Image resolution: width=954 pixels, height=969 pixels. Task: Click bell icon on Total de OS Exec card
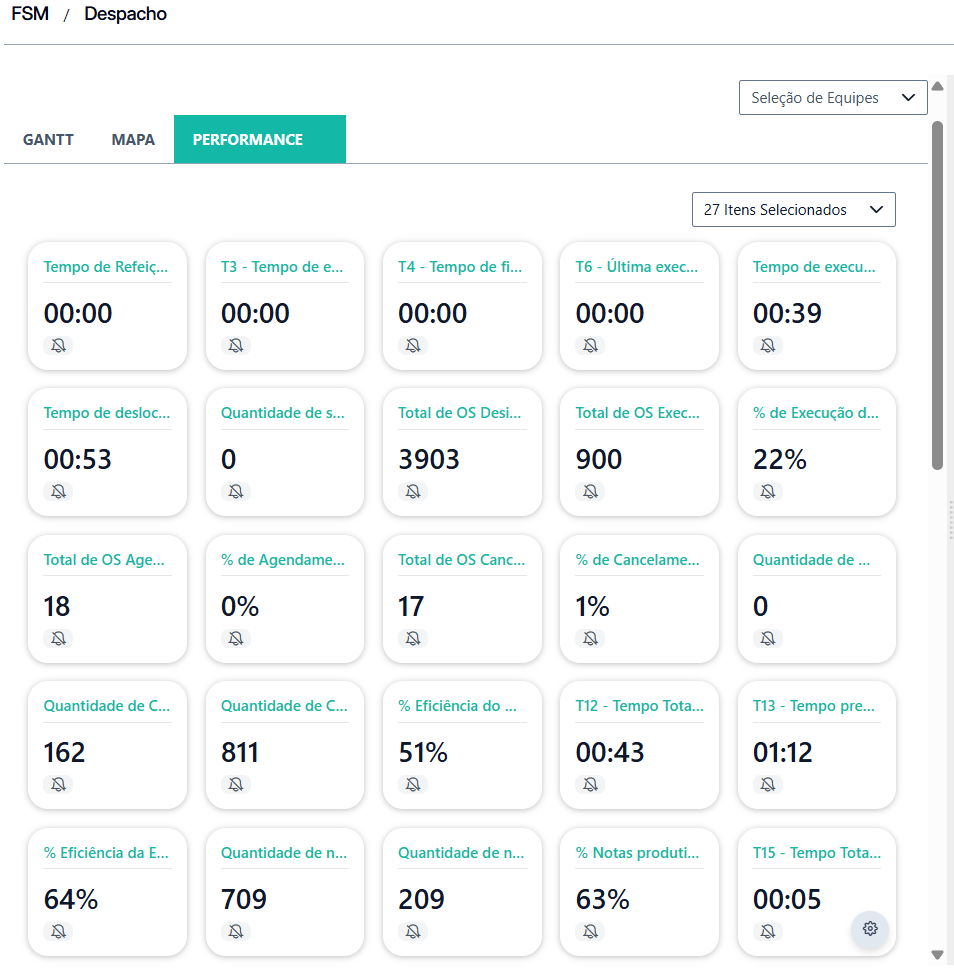[x=591, y=491]
